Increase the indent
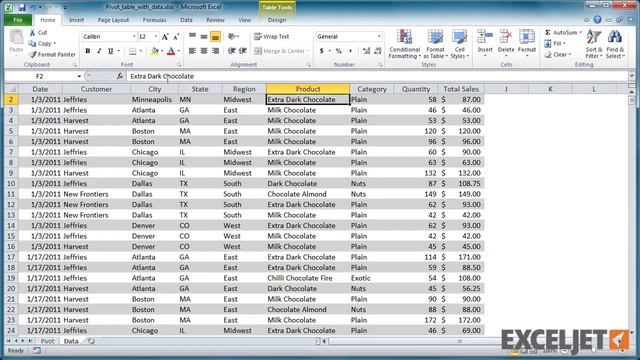This screenshot has height=360, width=640. [243, 51]
